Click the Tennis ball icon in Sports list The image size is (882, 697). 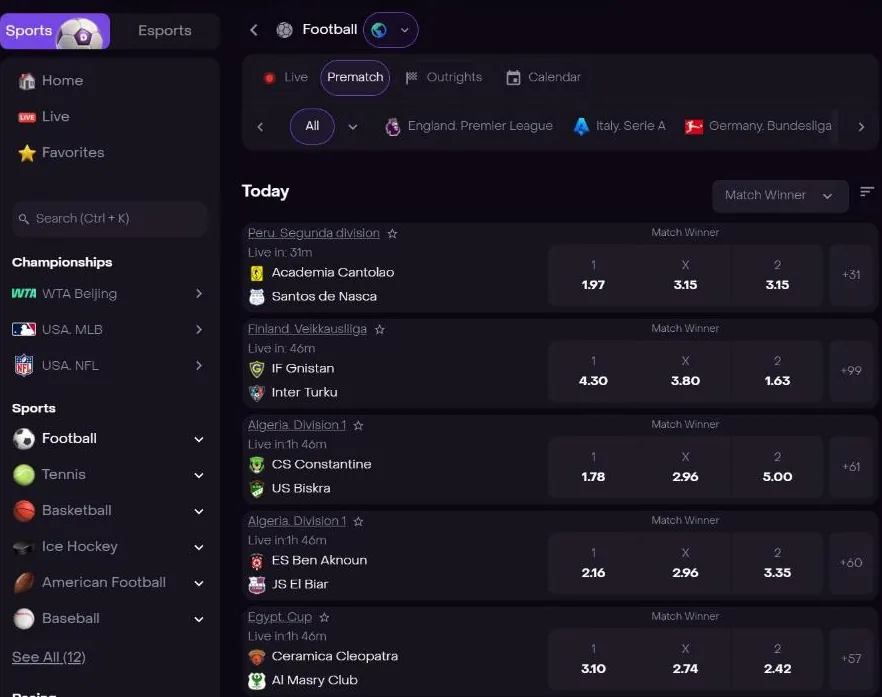(x=24, y=475)
